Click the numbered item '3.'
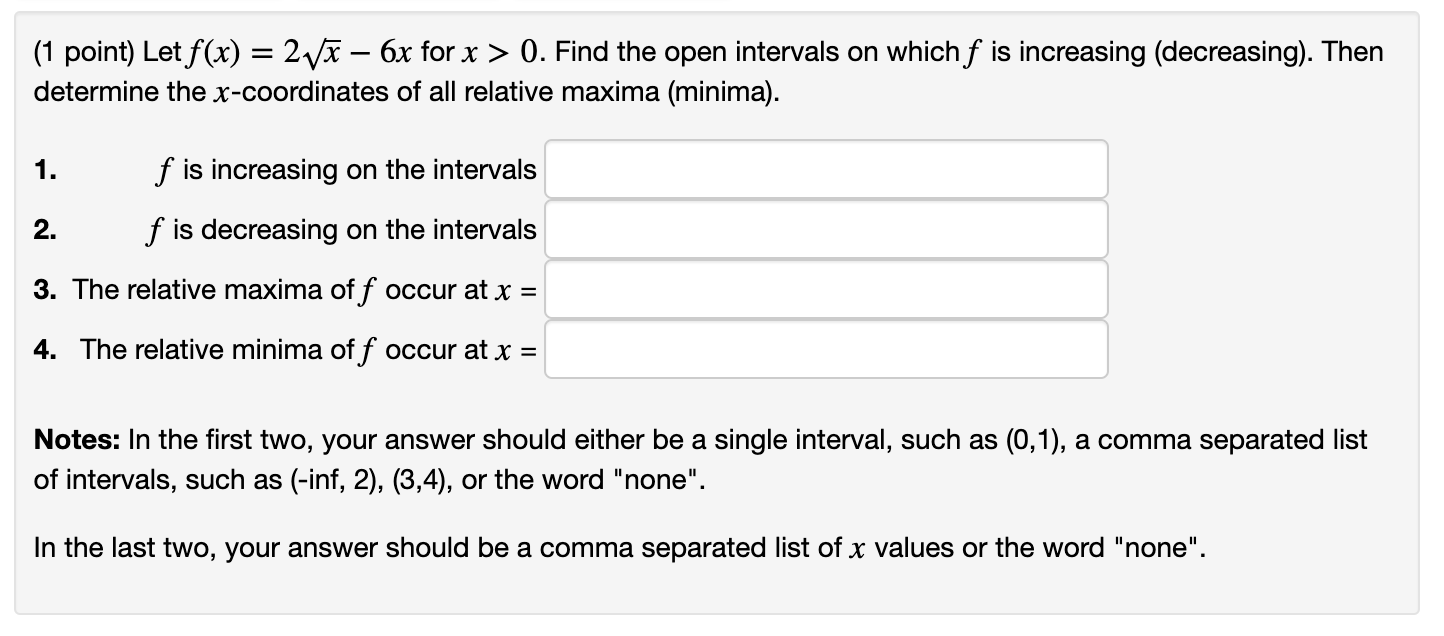 (41, 290)
